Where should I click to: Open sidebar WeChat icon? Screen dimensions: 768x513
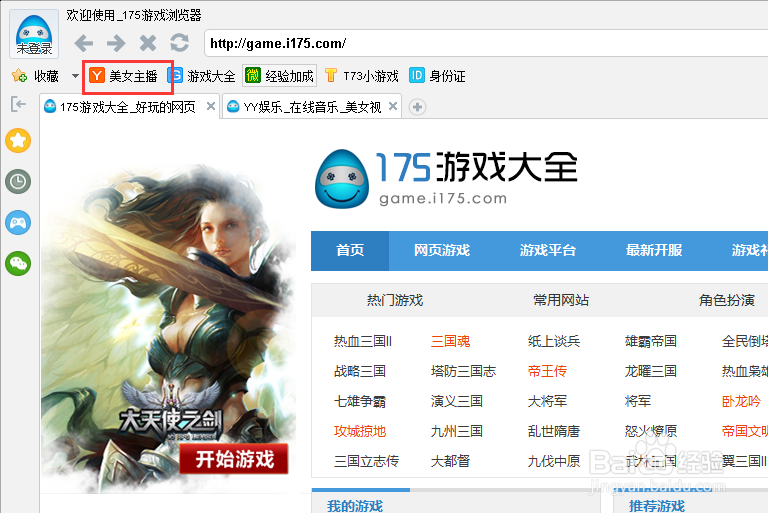pos(18,264)
